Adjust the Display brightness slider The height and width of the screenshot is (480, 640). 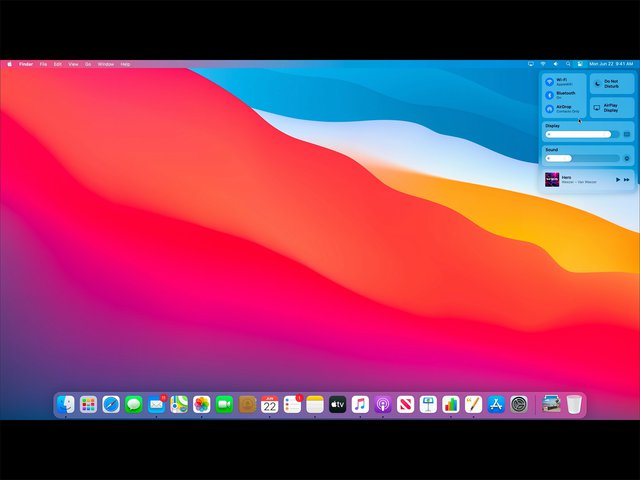(580, 134)
